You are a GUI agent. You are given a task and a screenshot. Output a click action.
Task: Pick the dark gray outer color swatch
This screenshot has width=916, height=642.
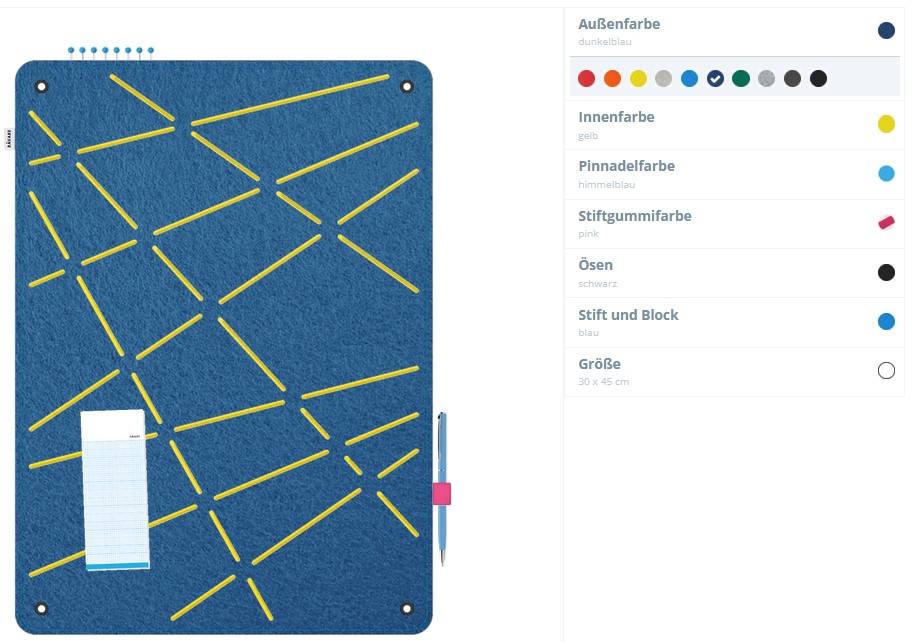792,78
